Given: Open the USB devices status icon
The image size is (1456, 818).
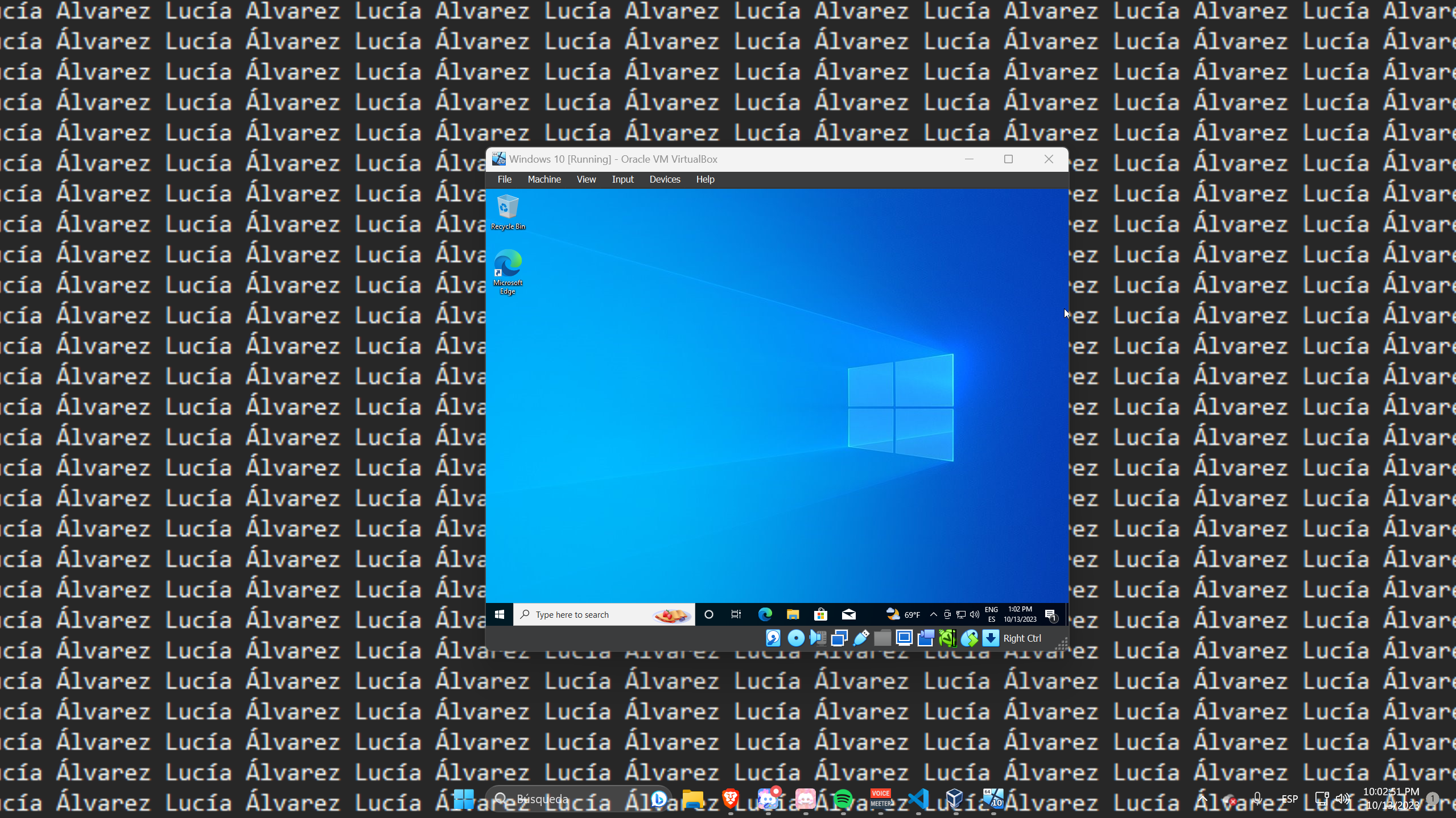Looking at the screenshot, I should 861,638.
